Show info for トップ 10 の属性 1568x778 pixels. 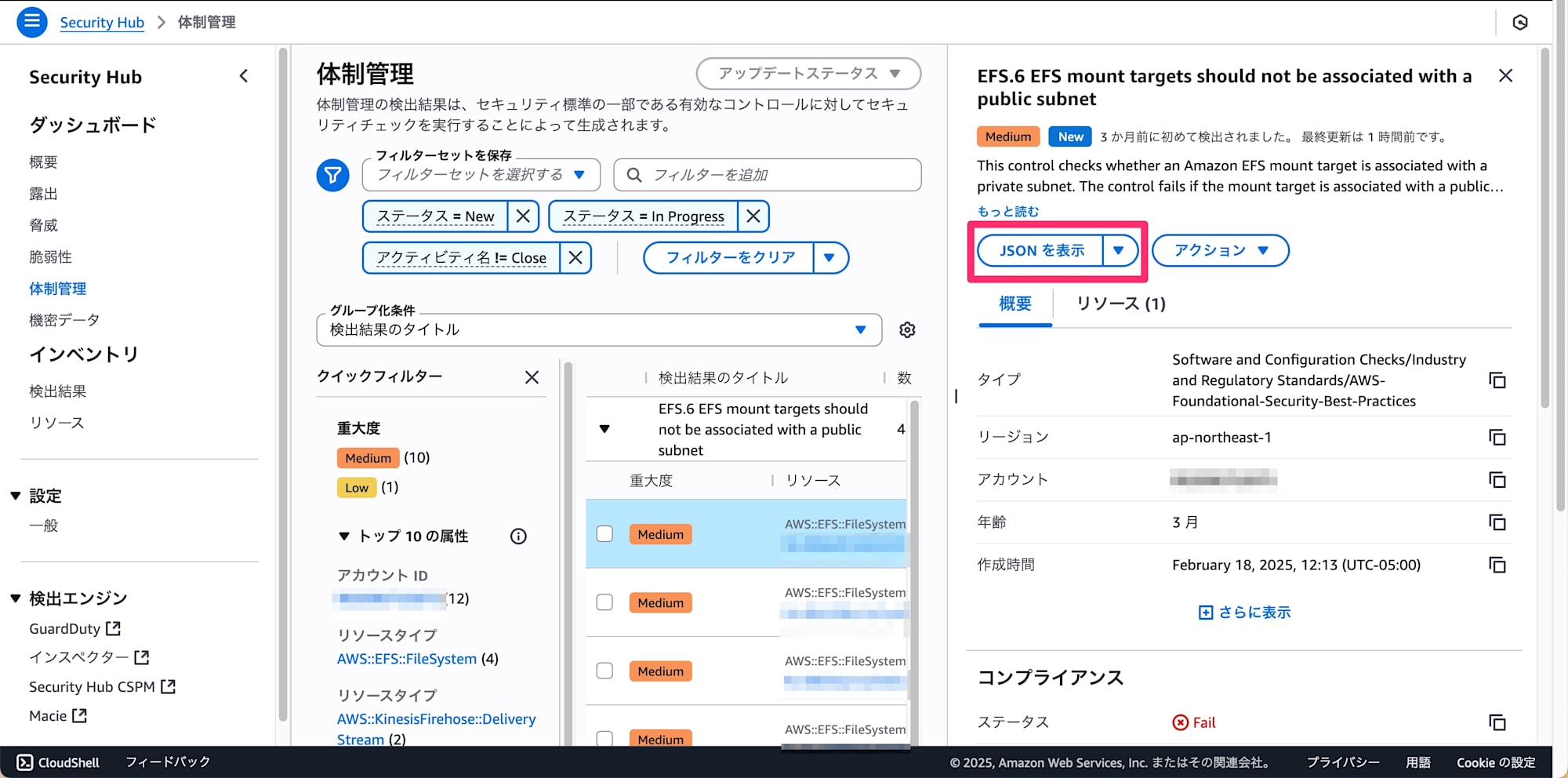(518, 536)
